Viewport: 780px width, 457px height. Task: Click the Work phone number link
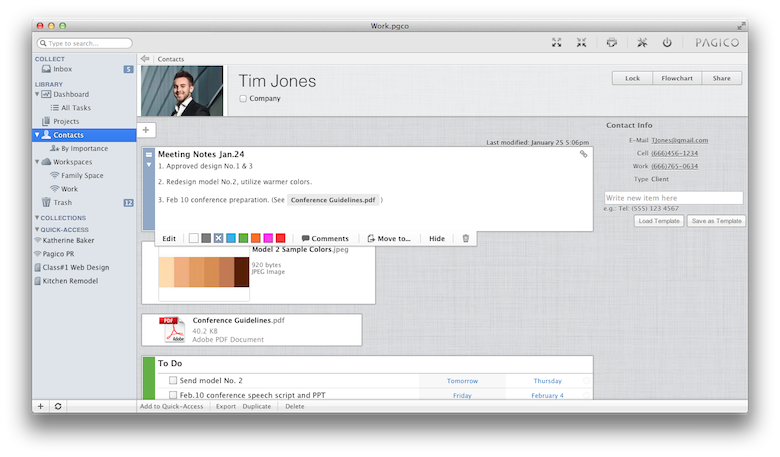pos(675,166)
